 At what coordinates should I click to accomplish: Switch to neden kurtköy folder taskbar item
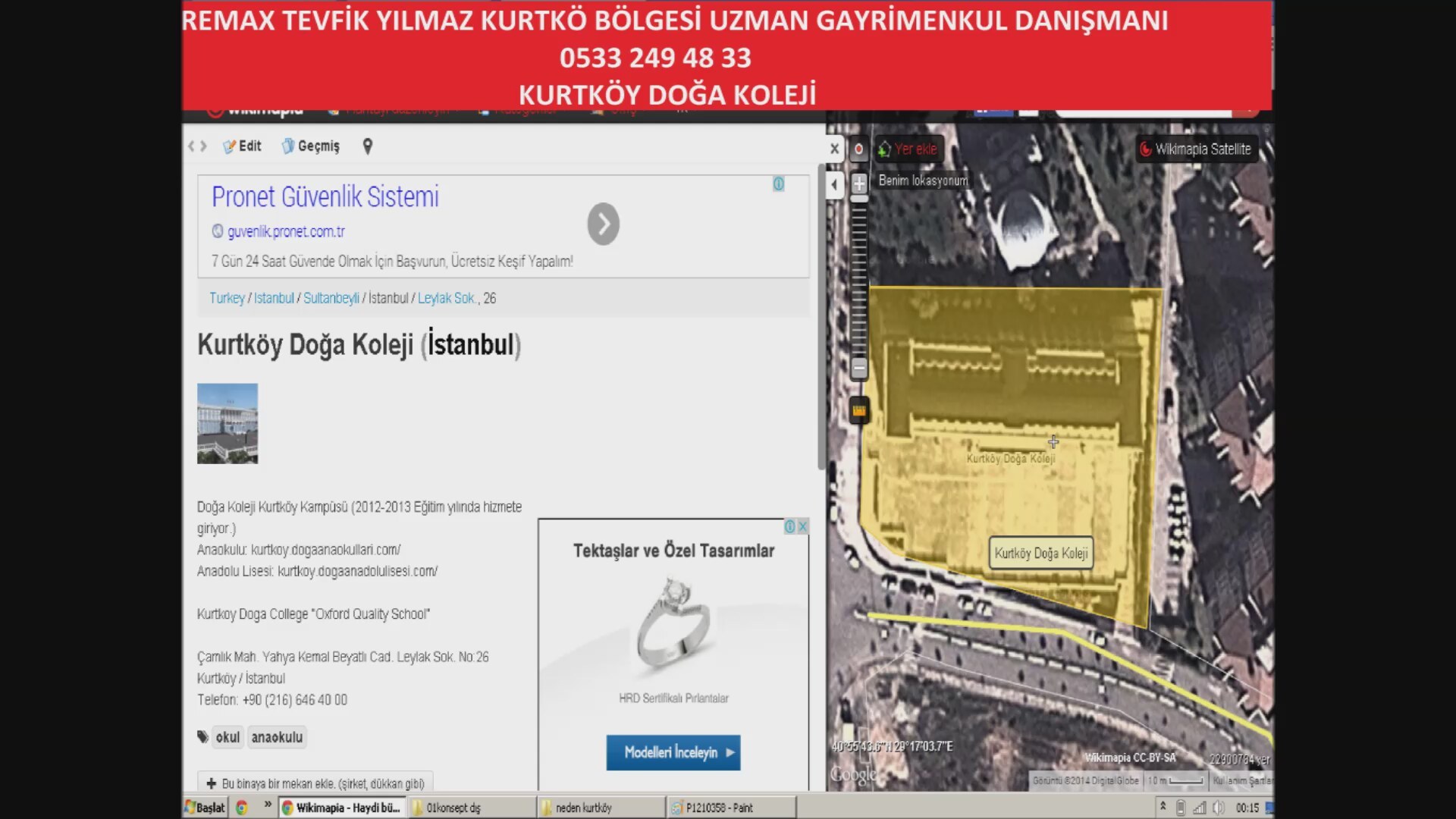tap(601, 808)
